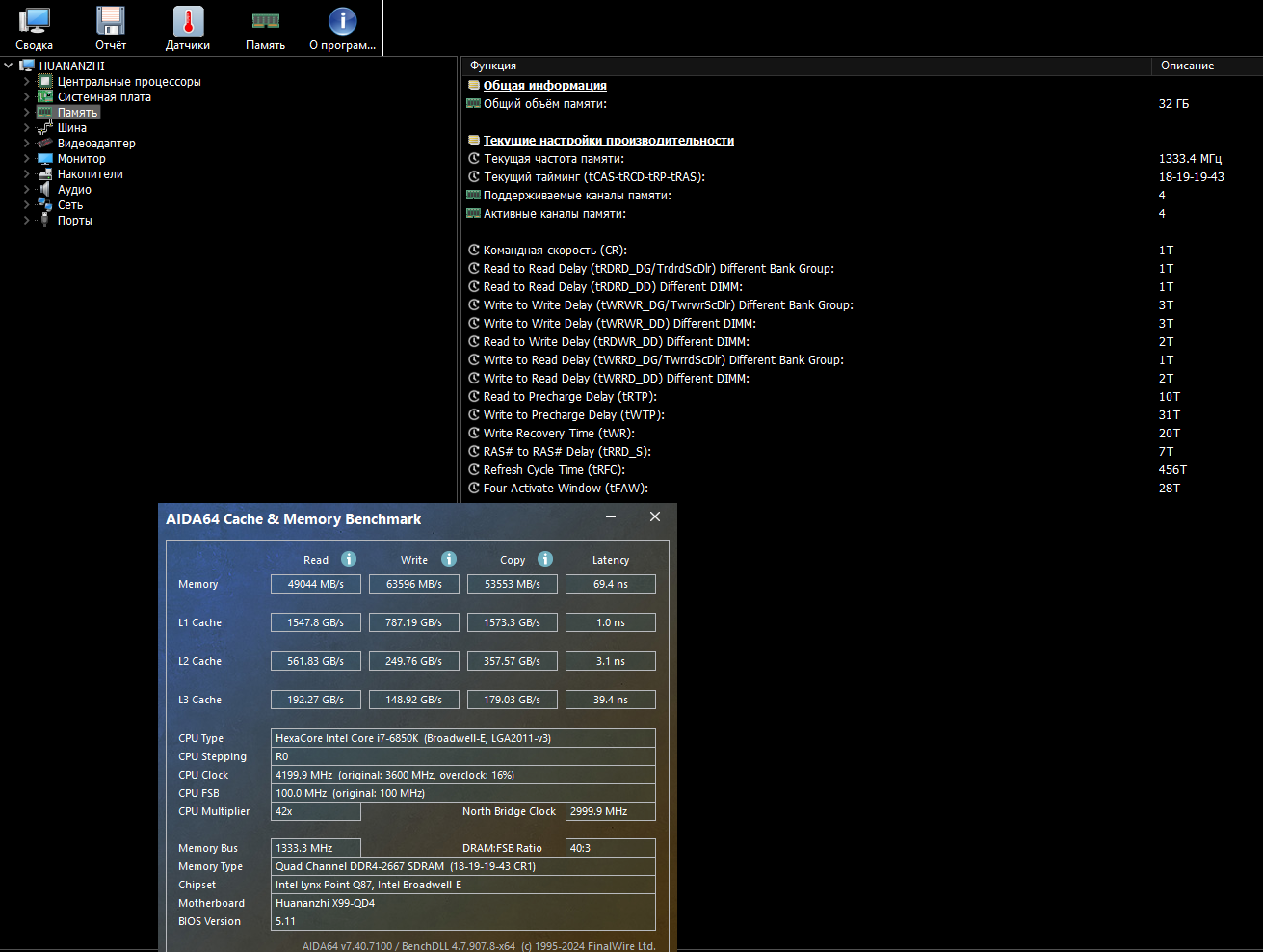The image size is (1263, 952).
Task: Open the Память memory toolbar icon
Action: pyautogui.click(x=265, y=21)
